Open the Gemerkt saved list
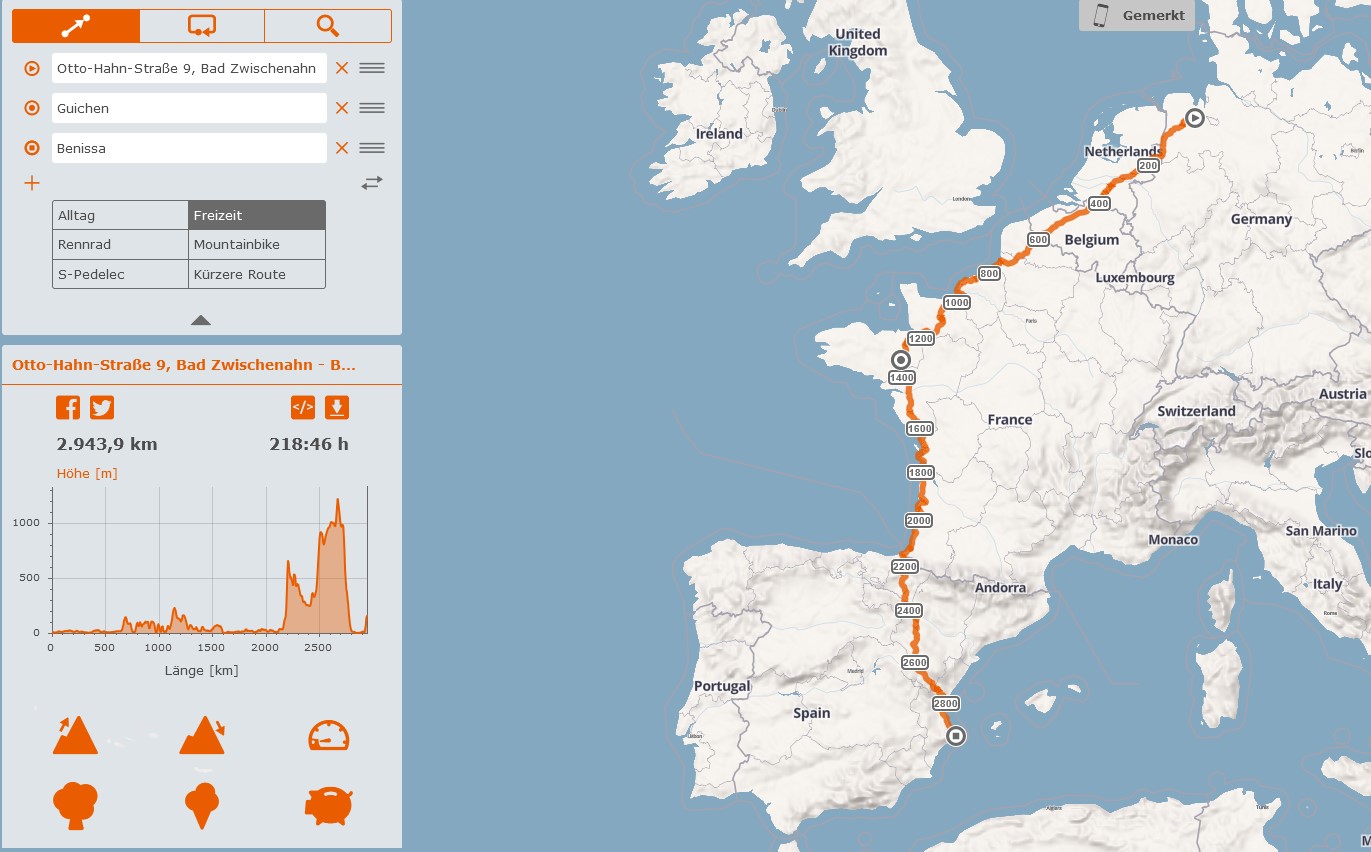 click(x=1137, y=16)
